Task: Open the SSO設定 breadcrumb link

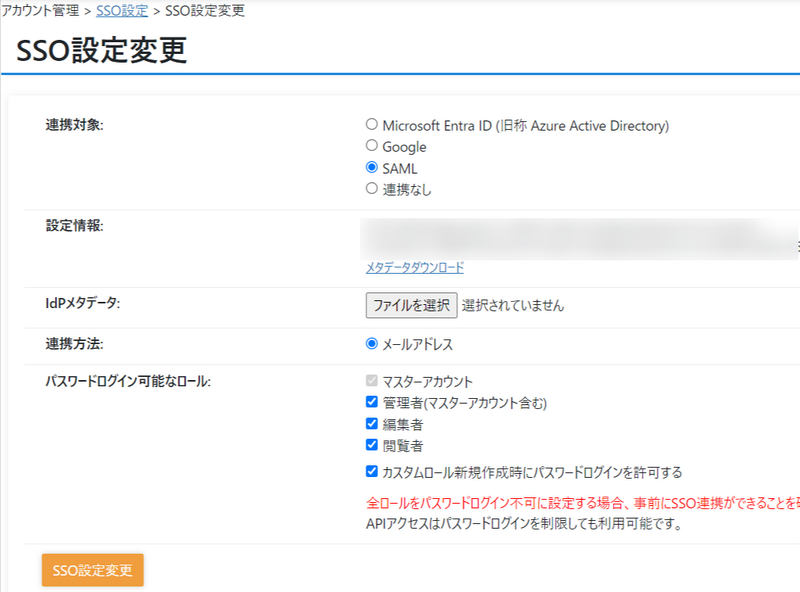Action: pos(122,11)
